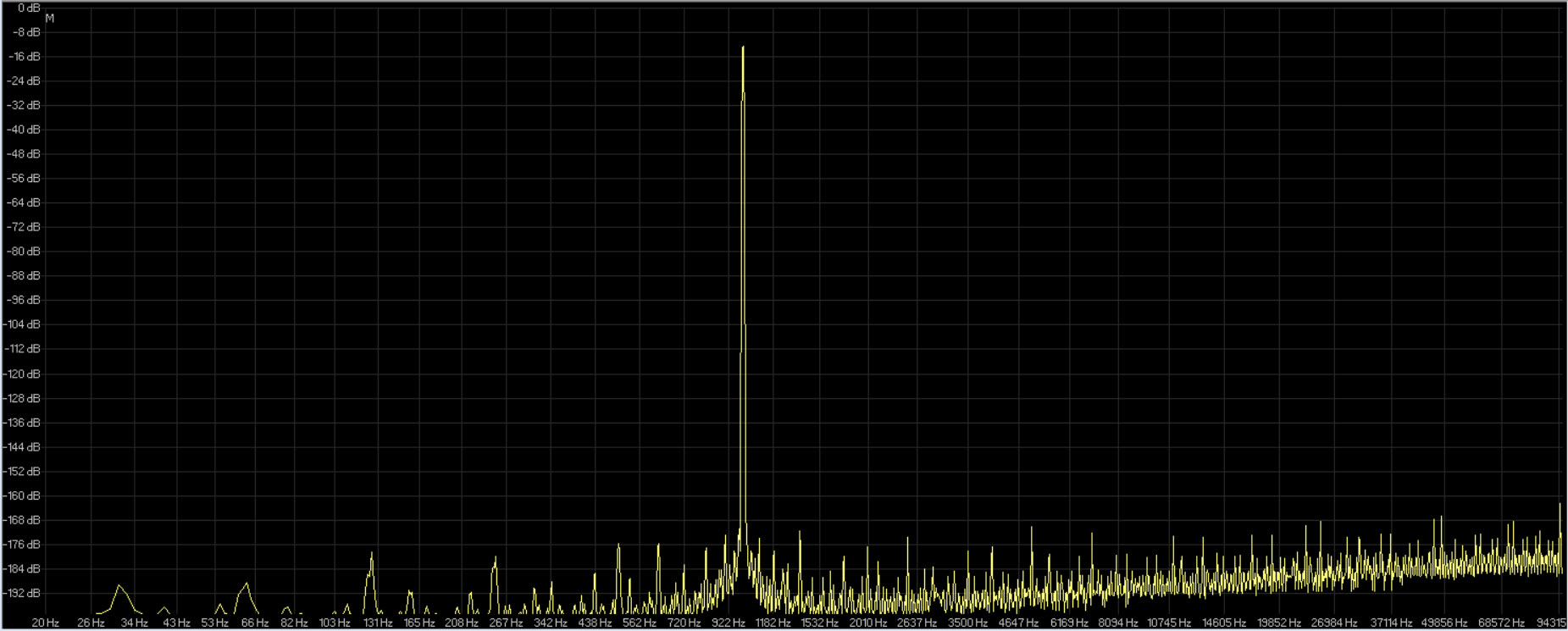This screenshot has width=1568, height=631.
Task: Click the small spectrum peak above 131 Hz
Action: coord(371,555)
